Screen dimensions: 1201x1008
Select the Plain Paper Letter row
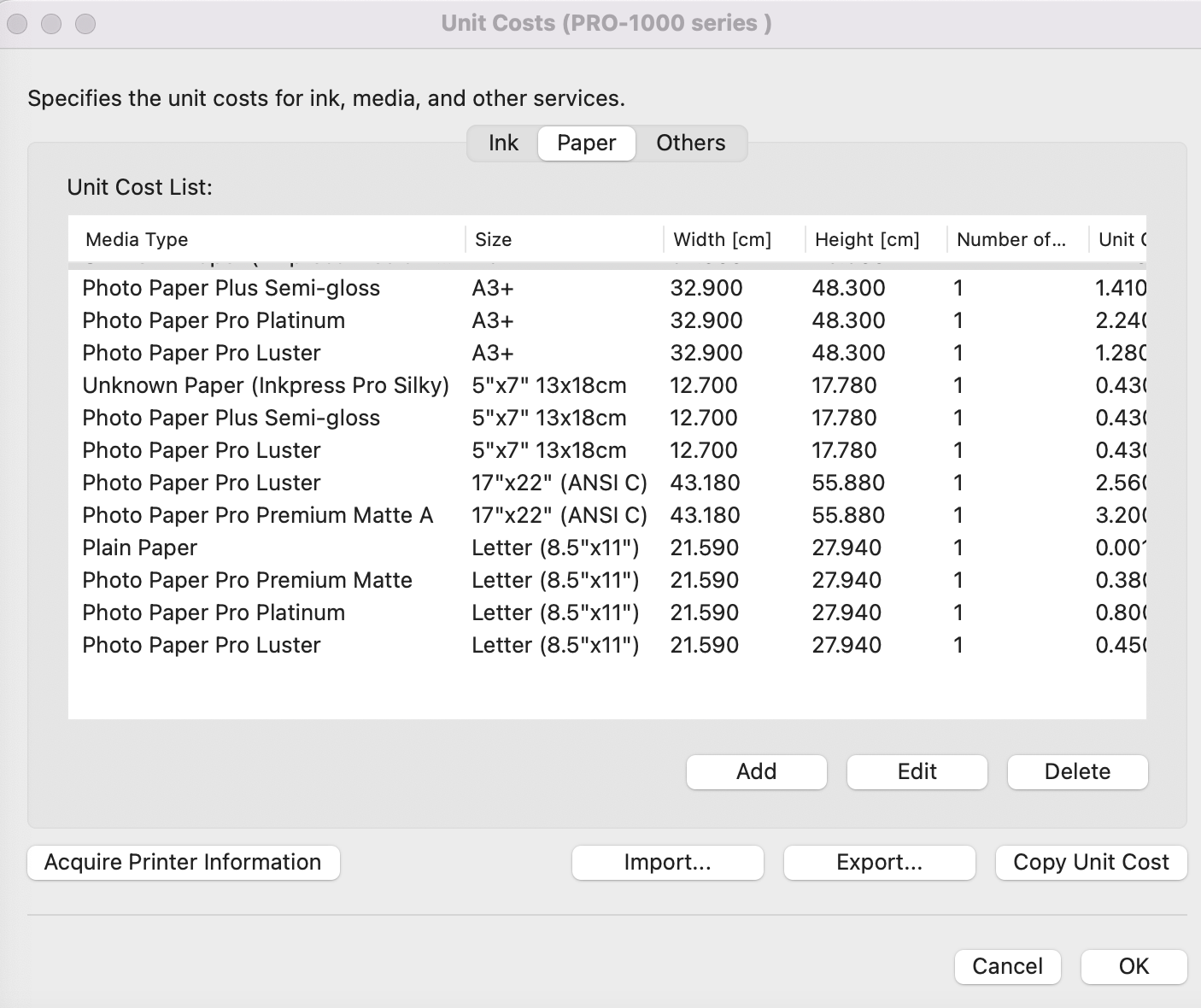tap(342, 548)
